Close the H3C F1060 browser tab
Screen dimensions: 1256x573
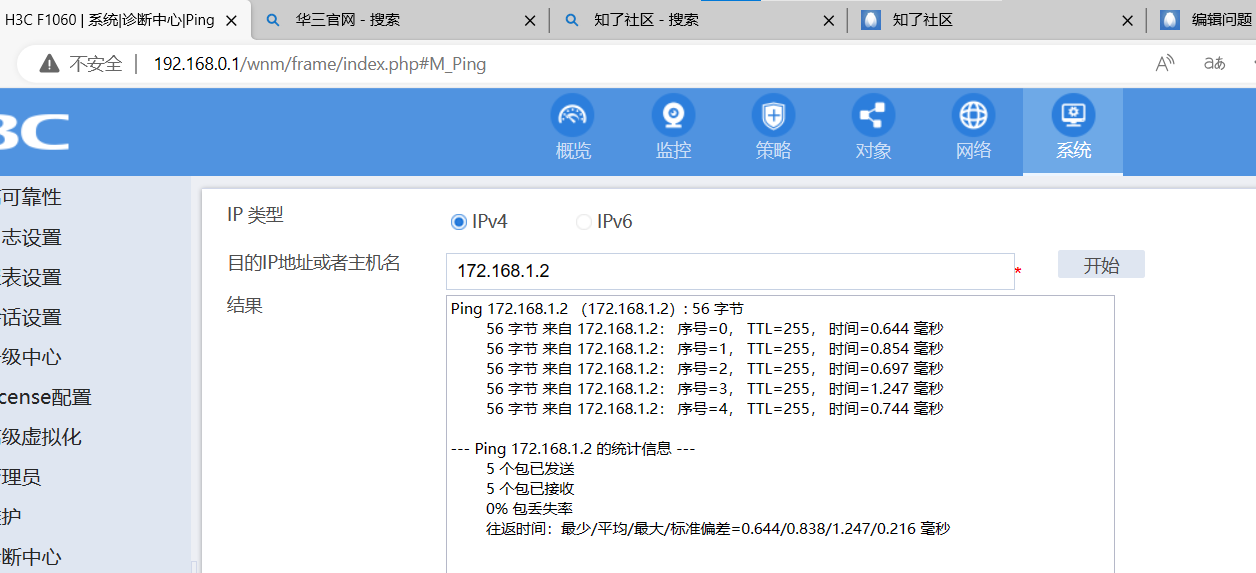(x=231, y=20)
